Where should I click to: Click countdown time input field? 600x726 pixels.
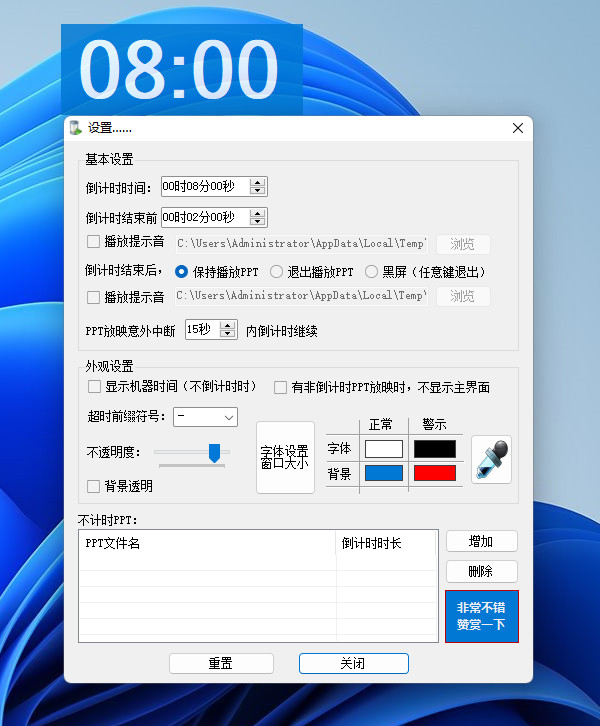pos(204,186)
